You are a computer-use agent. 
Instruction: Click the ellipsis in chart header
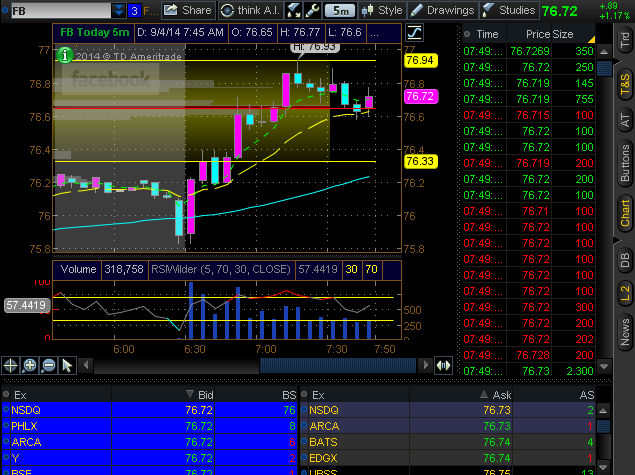point(375,32)
